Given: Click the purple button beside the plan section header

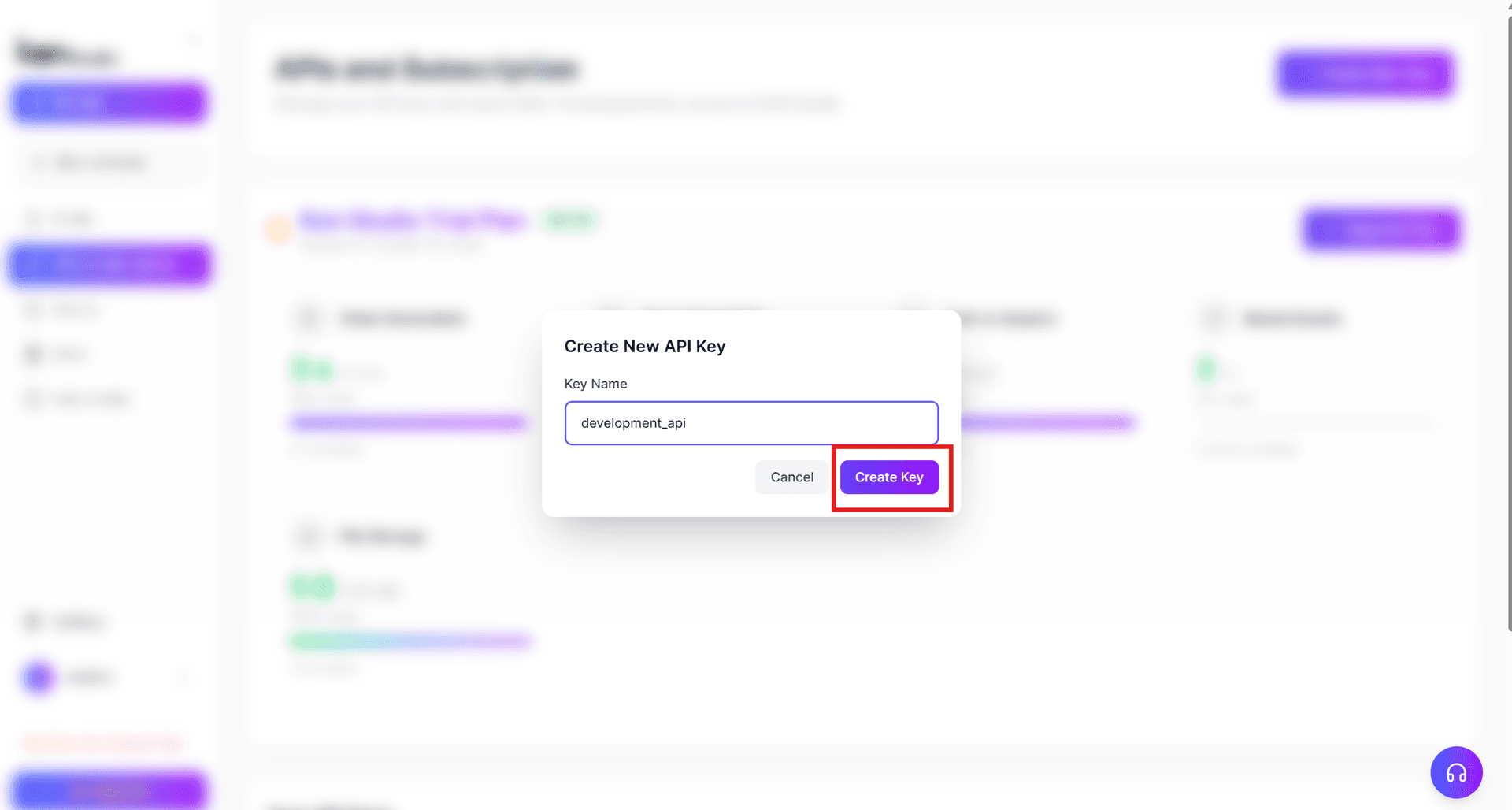Looking at the screenshot, I should 1380,229.
